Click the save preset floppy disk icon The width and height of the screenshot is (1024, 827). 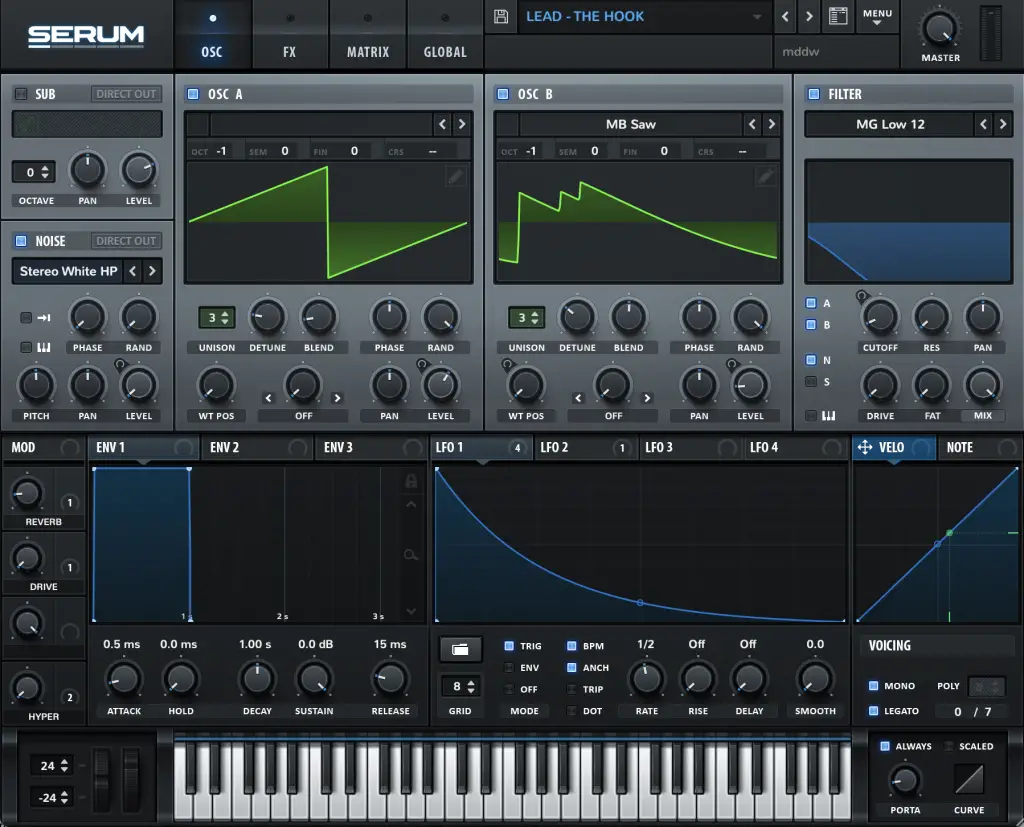click(501, 16)
